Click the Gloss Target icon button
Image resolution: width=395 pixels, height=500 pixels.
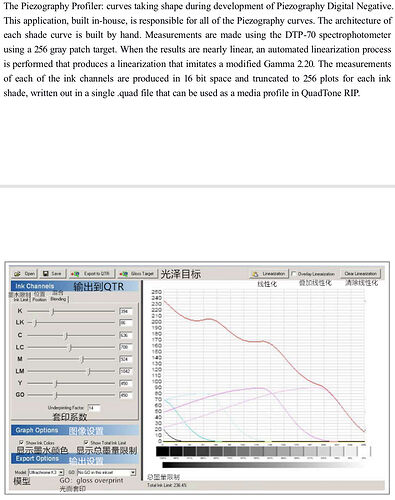click(x=137, y=274)
